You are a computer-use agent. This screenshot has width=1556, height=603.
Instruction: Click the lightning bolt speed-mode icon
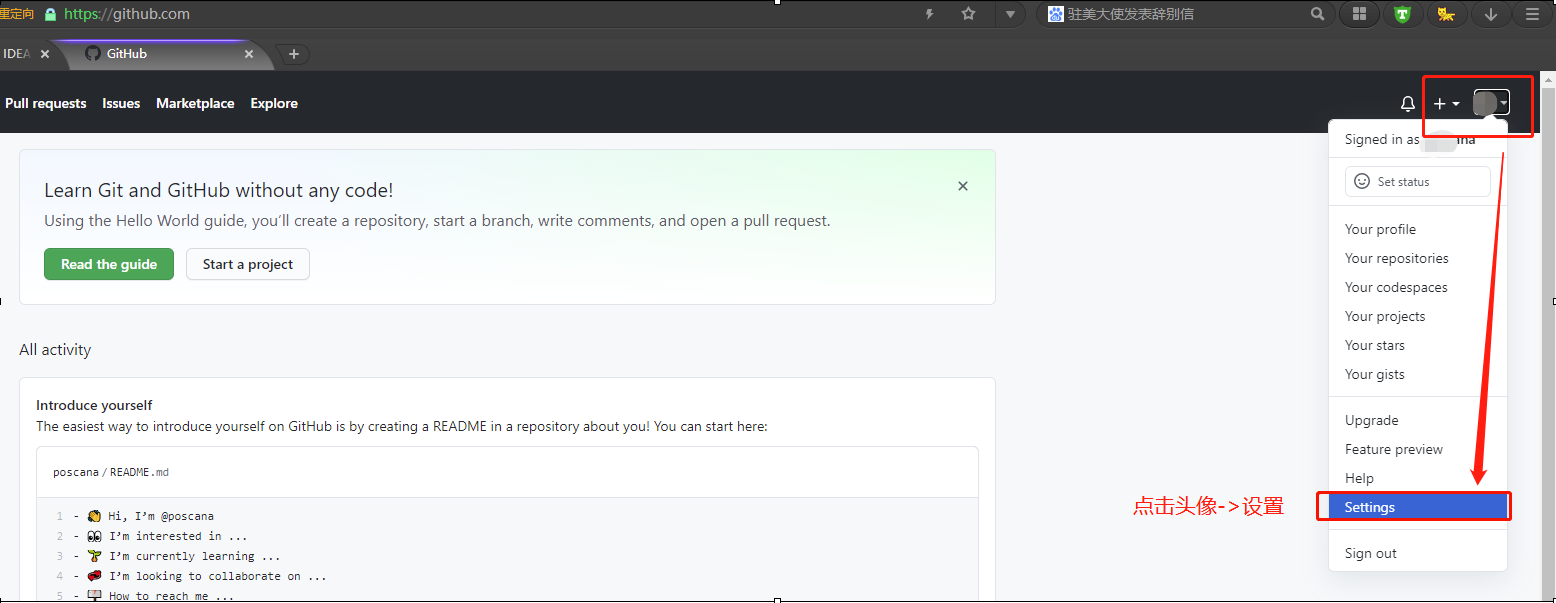pyautogui.click(x=929, y=14)
